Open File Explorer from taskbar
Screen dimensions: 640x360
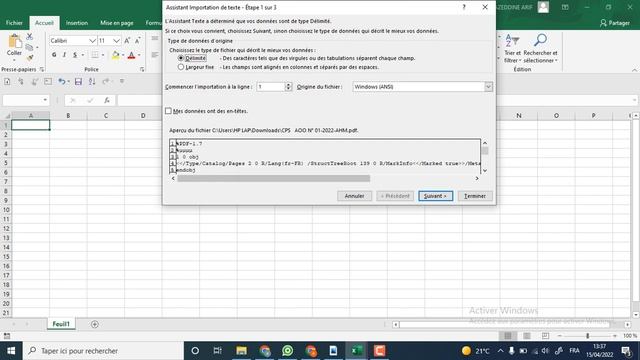tap(241, 351)
